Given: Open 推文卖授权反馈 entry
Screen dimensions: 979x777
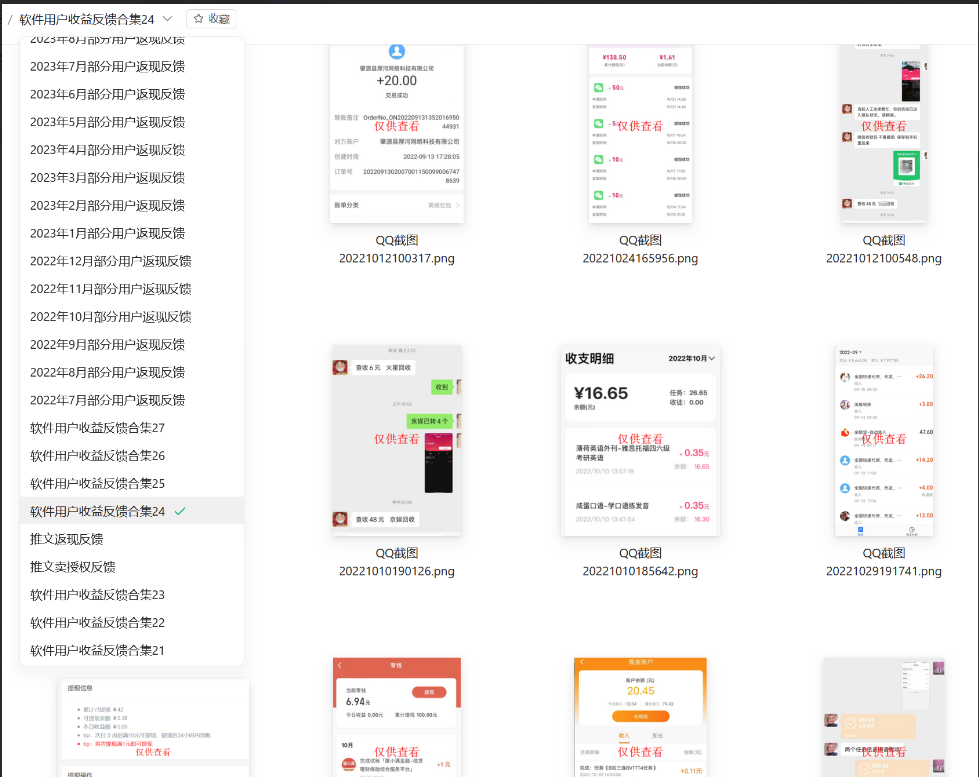Looking at the screenshot, I should coord(72,567).
